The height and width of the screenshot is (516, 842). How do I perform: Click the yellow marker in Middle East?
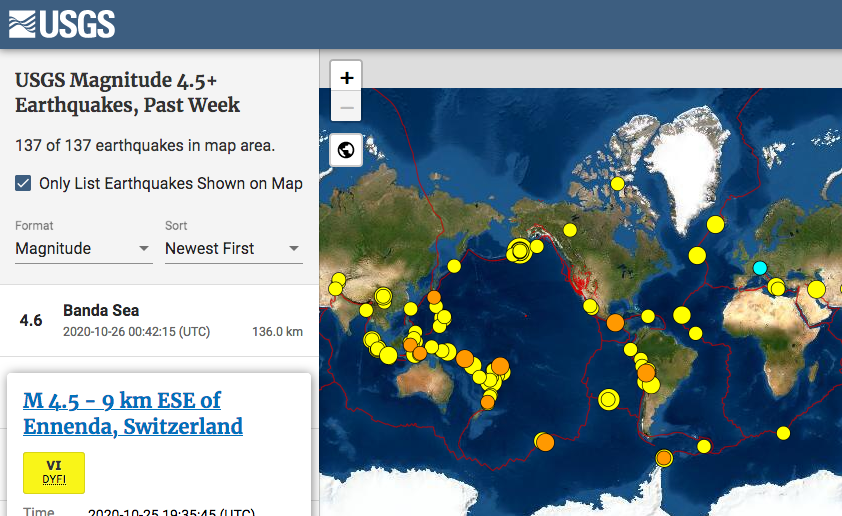[x=816, y=289]
